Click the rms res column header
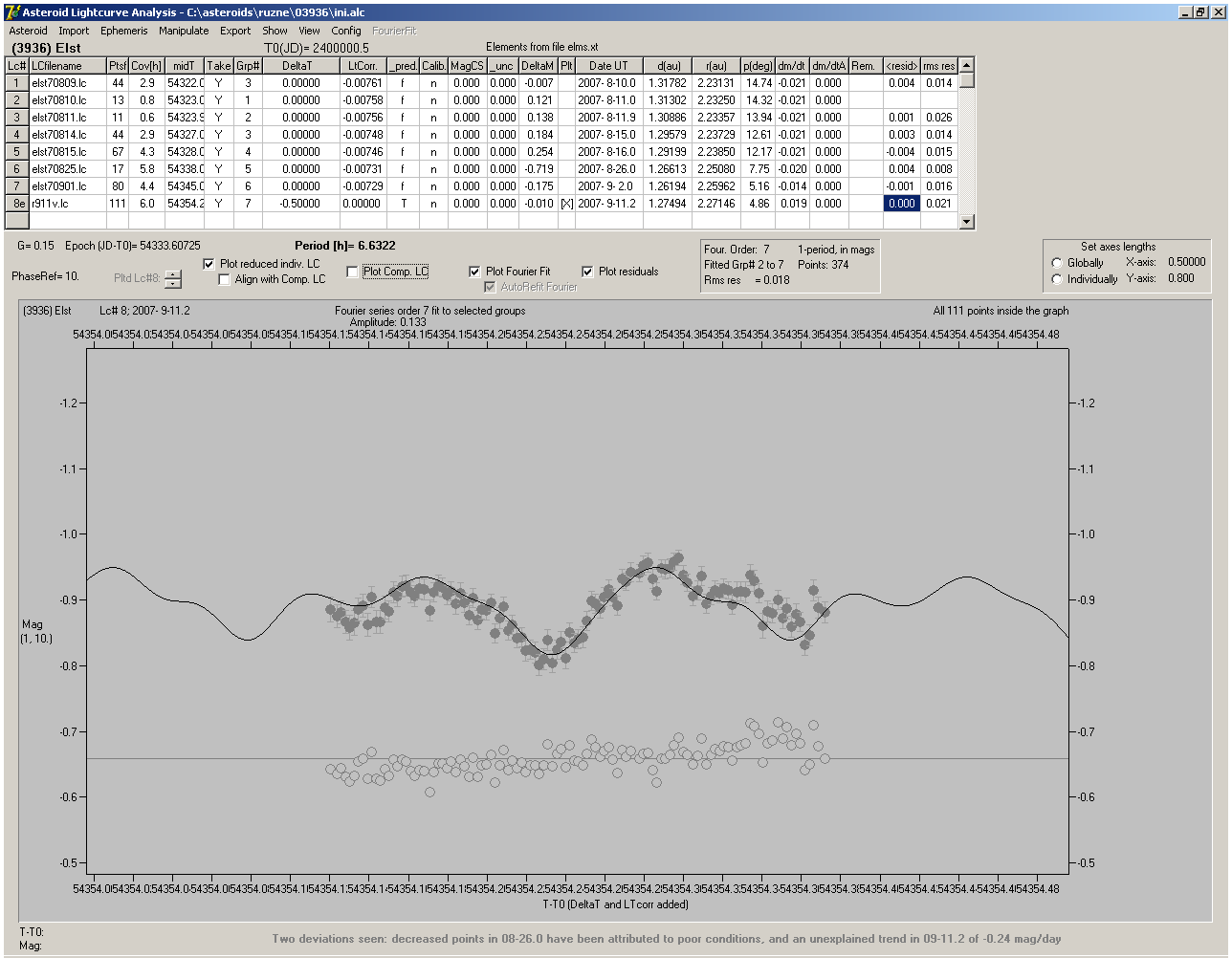This screenshot has height=958, width=1232. (938, 66)
